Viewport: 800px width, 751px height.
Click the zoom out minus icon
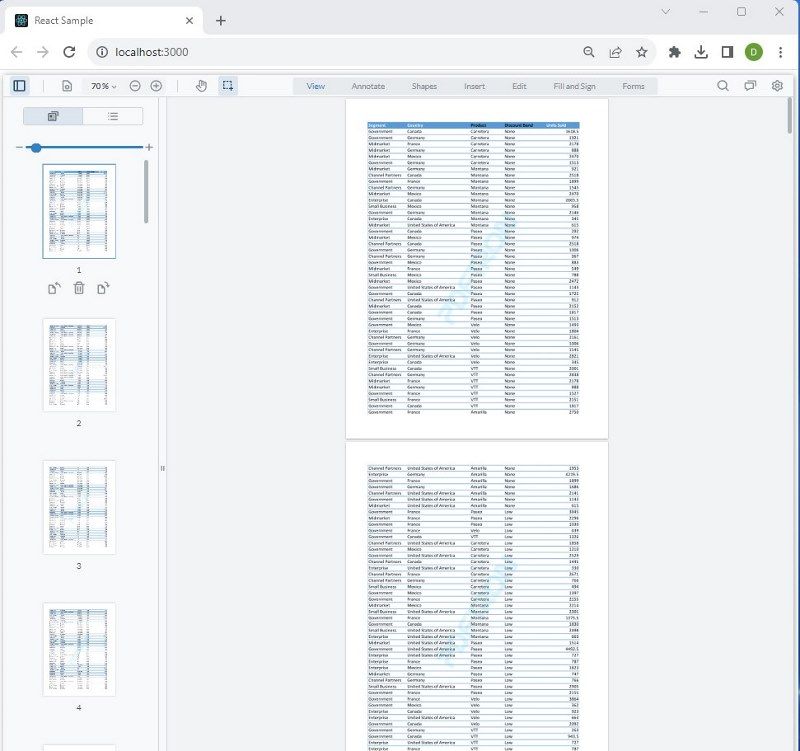[135, 86]
